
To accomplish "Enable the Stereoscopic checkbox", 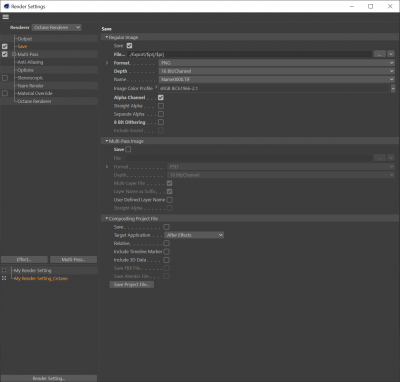I will point(5,78).
